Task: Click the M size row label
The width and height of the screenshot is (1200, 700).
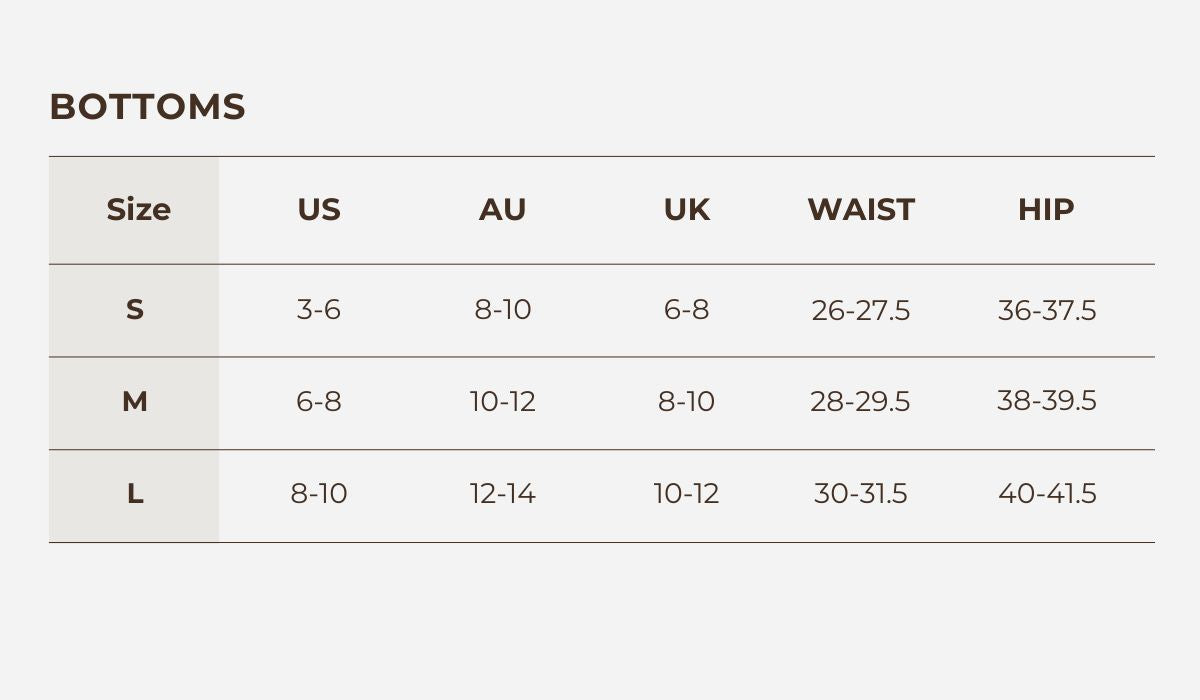Action: tap(135, 402)
